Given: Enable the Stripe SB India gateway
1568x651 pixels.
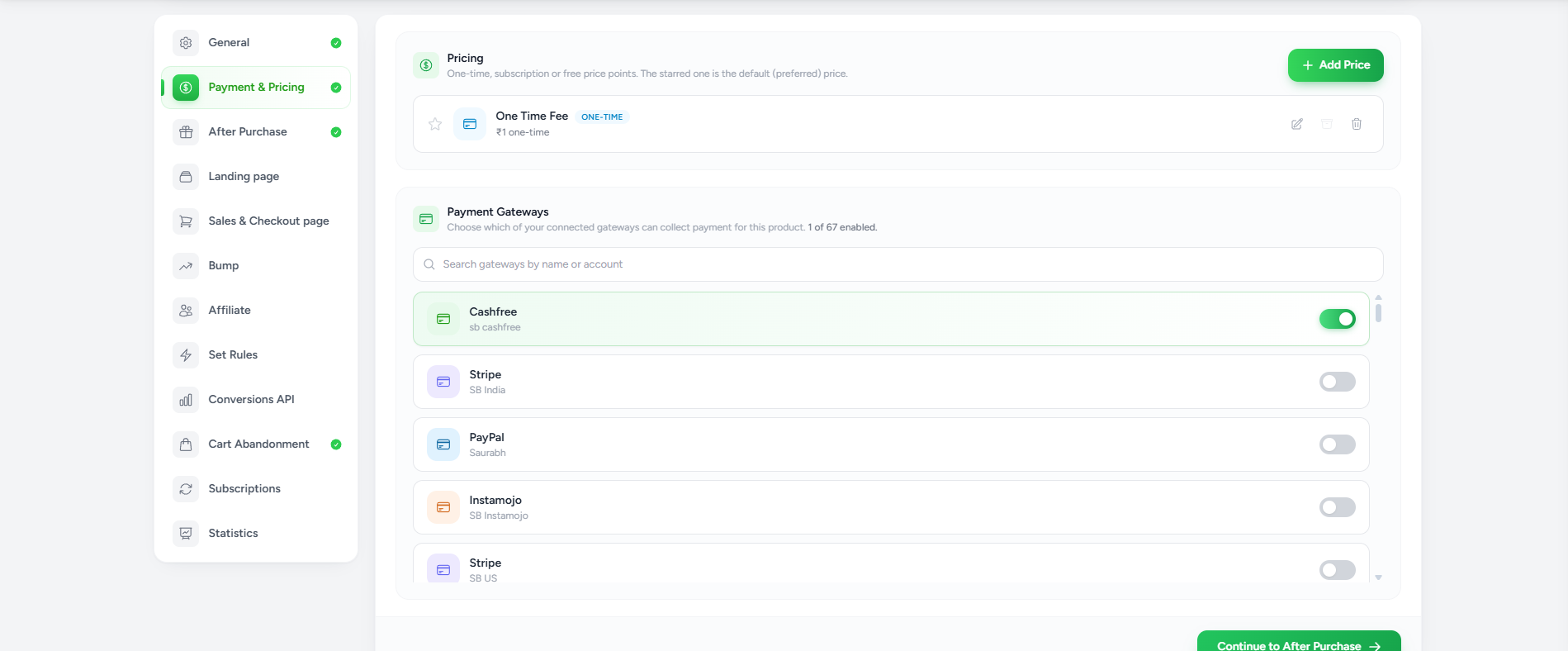Looking at the screenshot, I should (1338, 382).
